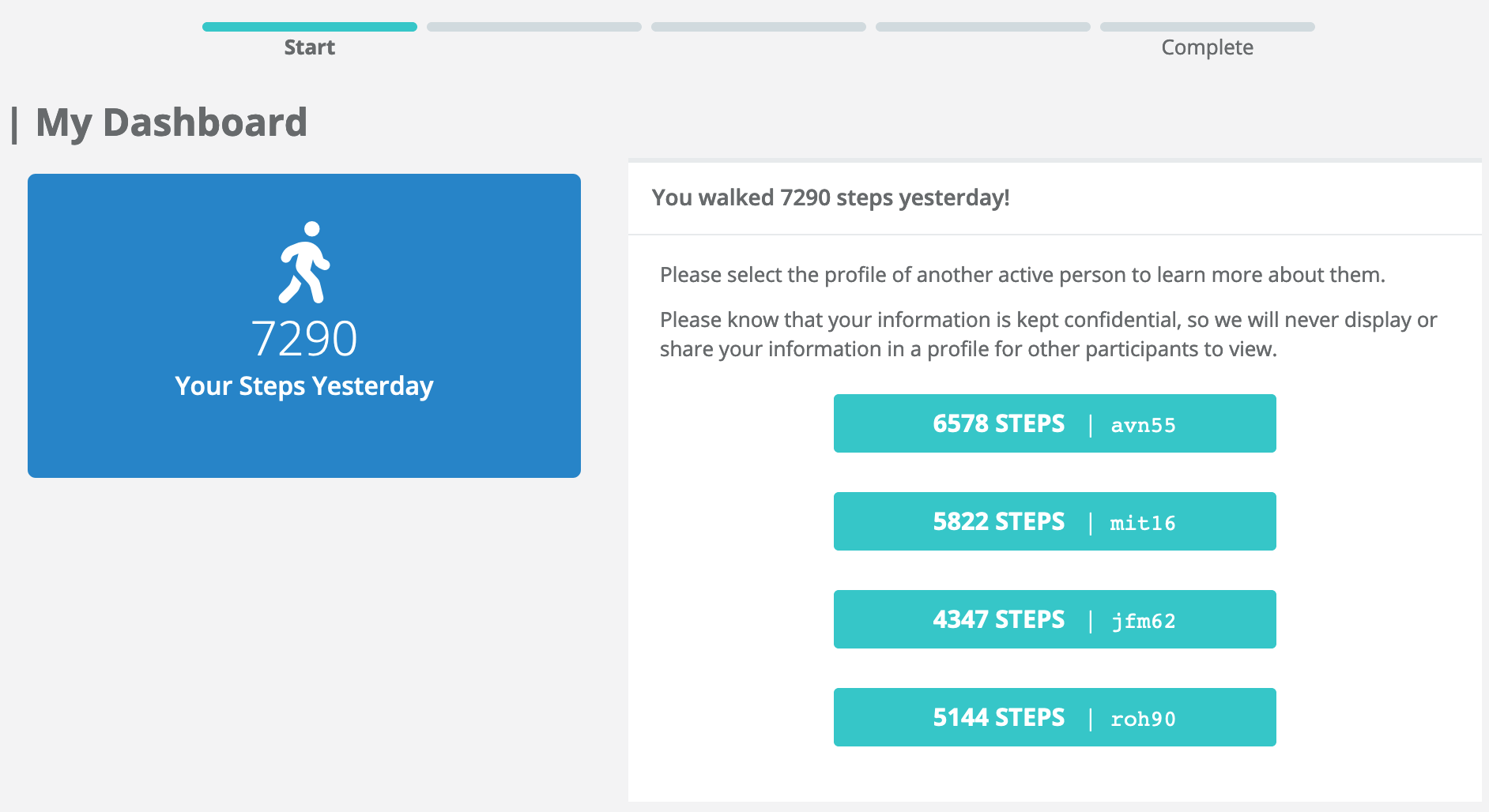Click the middle progress bar segment
1489x812 pixels.
[x=758, y=27]
